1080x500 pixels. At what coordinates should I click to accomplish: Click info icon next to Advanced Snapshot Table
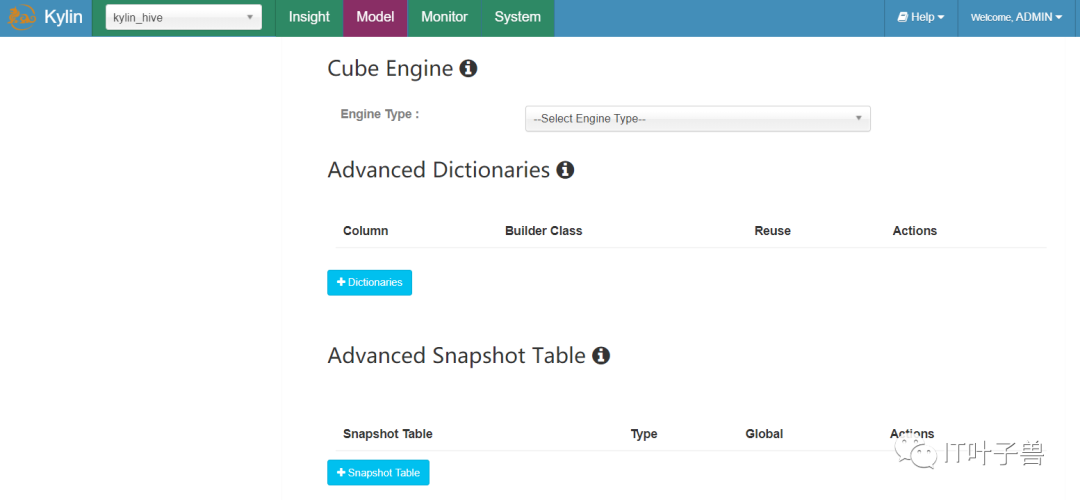[x=601, y=355]
